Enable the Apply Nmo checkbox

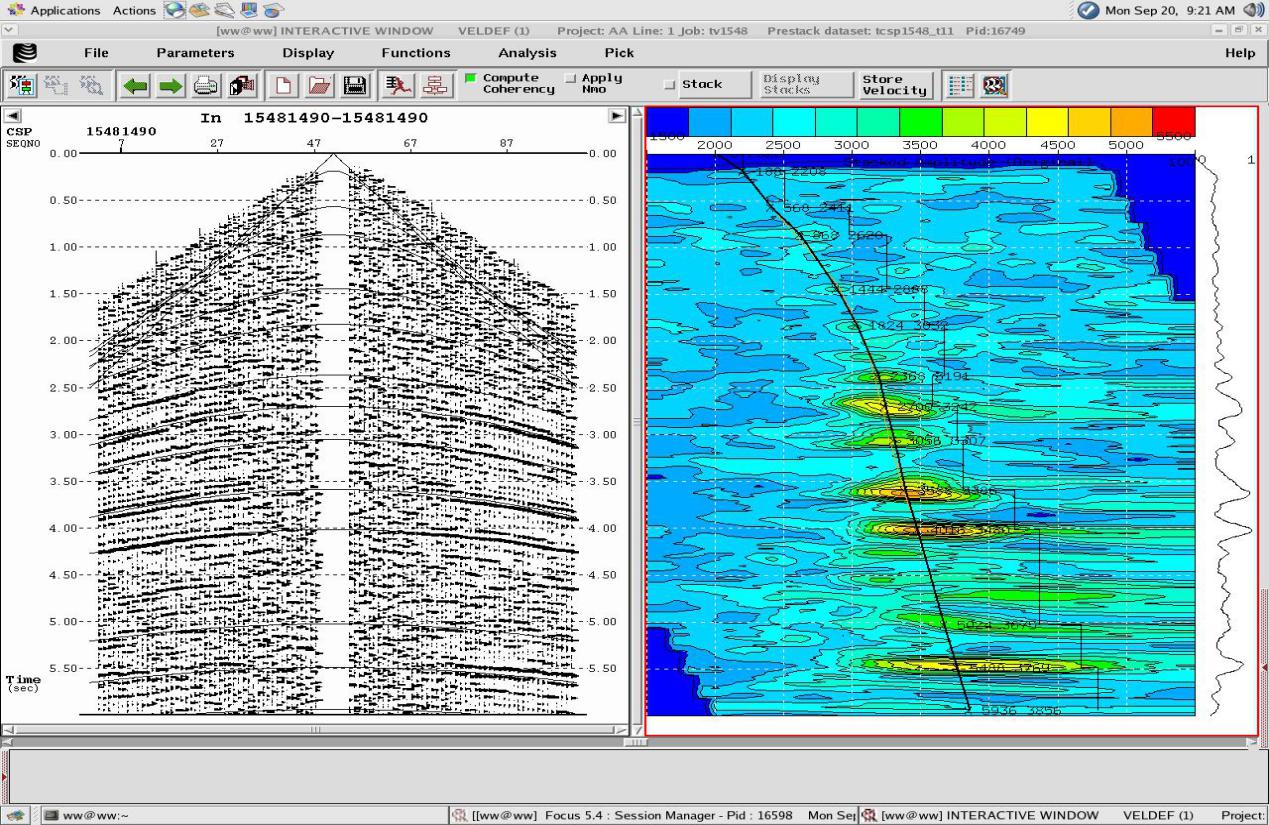pos(570,79)
